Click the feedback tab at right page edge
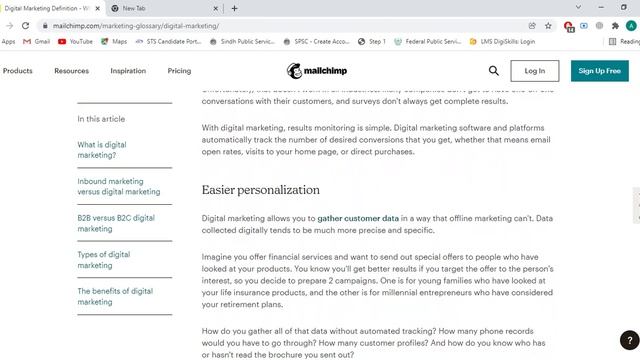Image resolution: width=640 pixels, height=360 pixels. click(636, 205)
